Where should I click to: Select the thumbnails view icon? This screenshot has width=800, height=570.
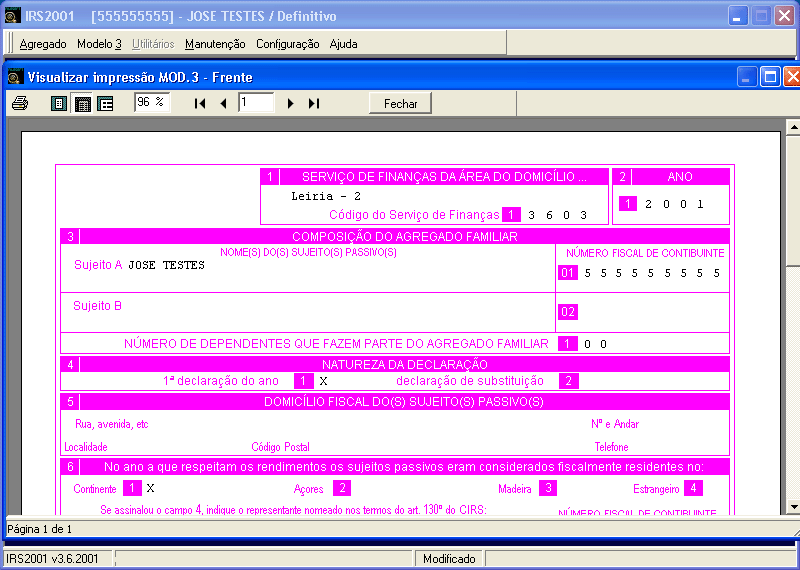click(105, 104)
